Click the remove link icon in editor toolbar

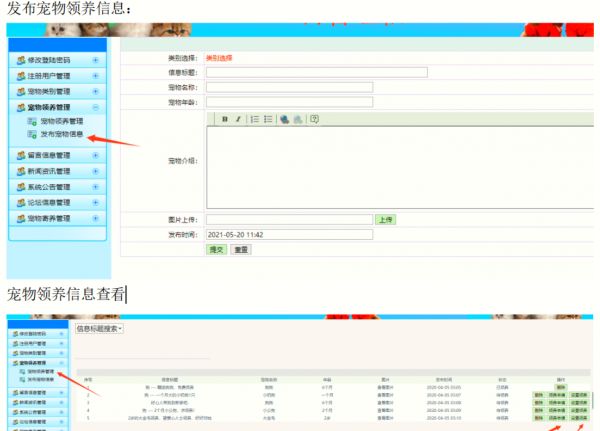tap(298, 119)
